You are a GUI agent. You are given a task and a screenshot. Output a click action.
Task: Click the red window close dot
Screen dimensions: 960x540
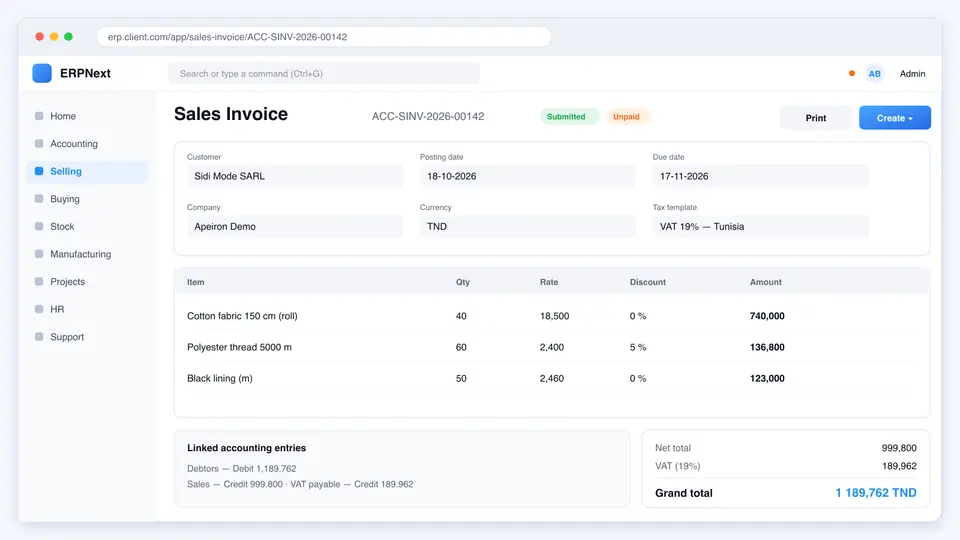40,37
